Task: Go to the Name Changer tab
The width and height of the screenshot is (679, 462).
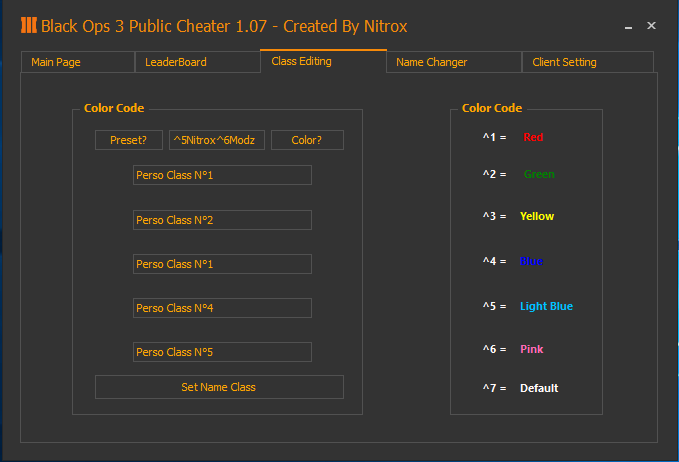Action: point(454,62)
